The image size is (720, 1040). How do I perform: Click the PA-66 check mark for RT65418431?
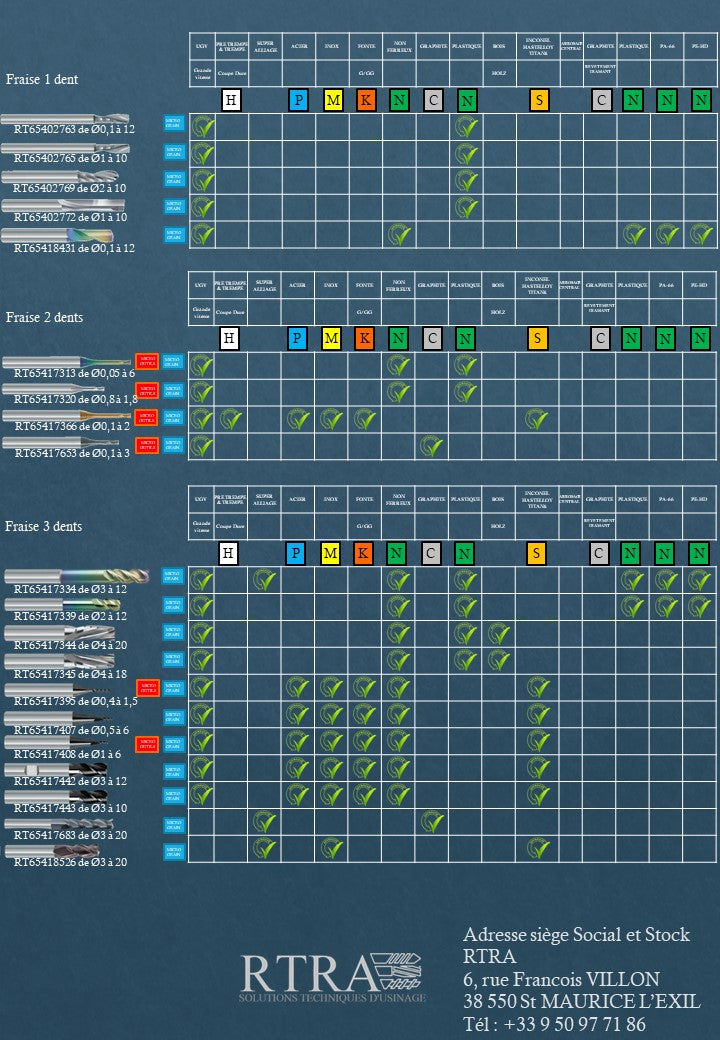(667, 234)
